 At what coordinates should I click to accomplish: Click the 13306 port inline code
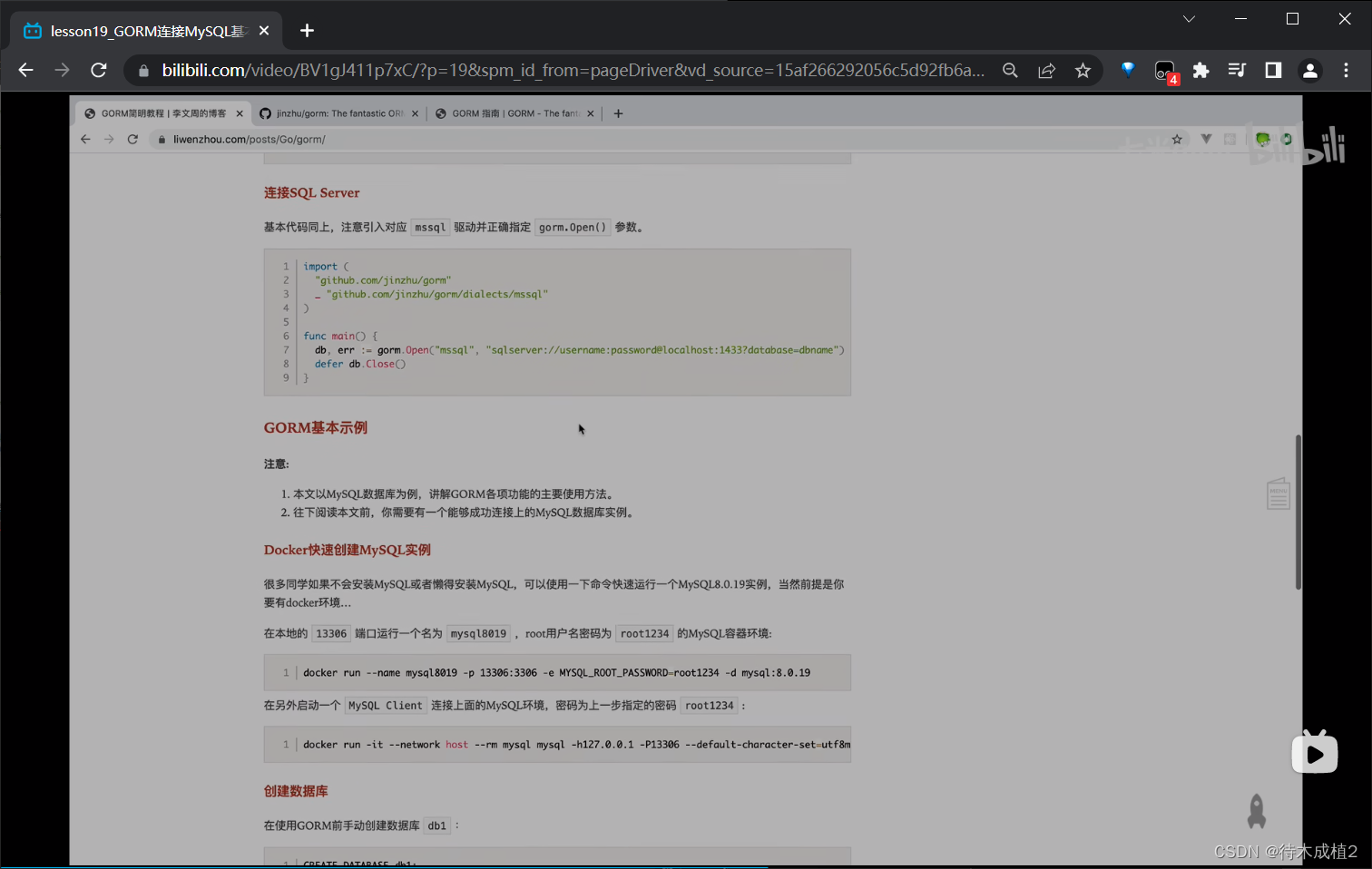pos(331,633)
